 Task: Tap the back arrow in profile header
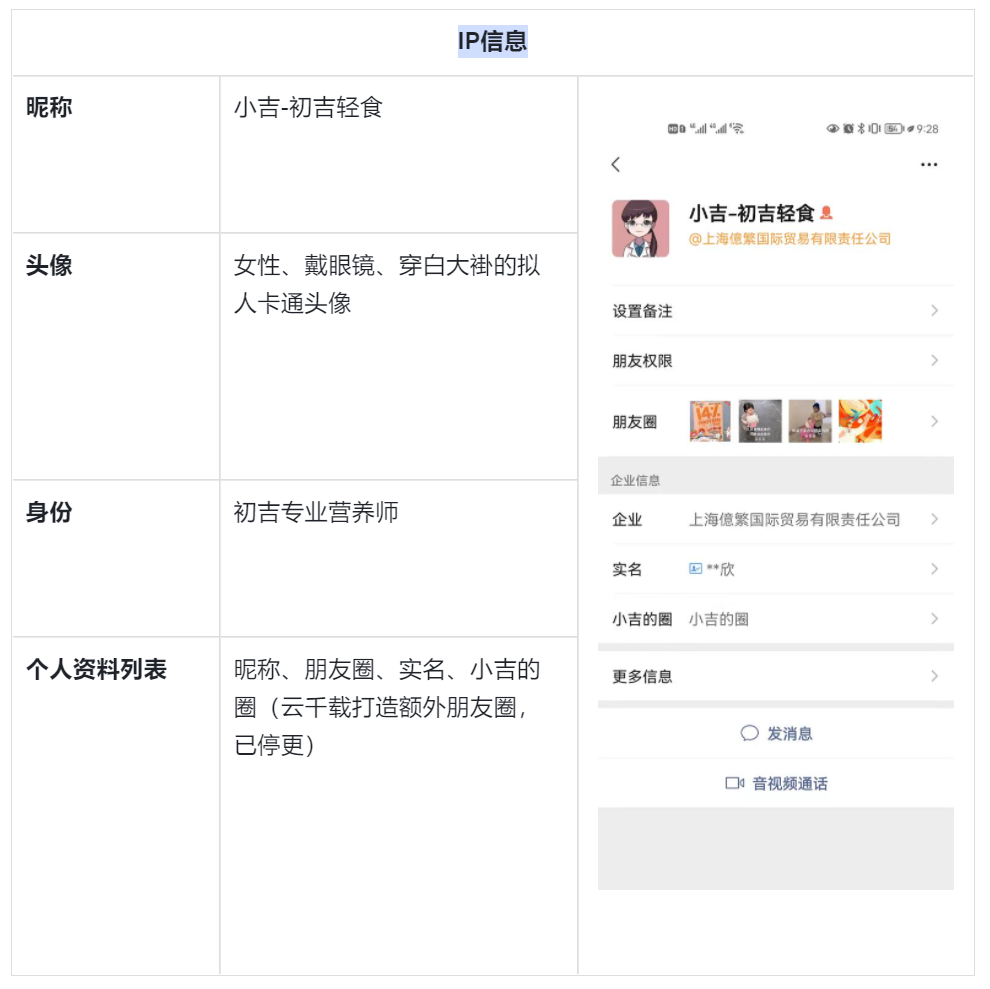click(x=616, y=164)
